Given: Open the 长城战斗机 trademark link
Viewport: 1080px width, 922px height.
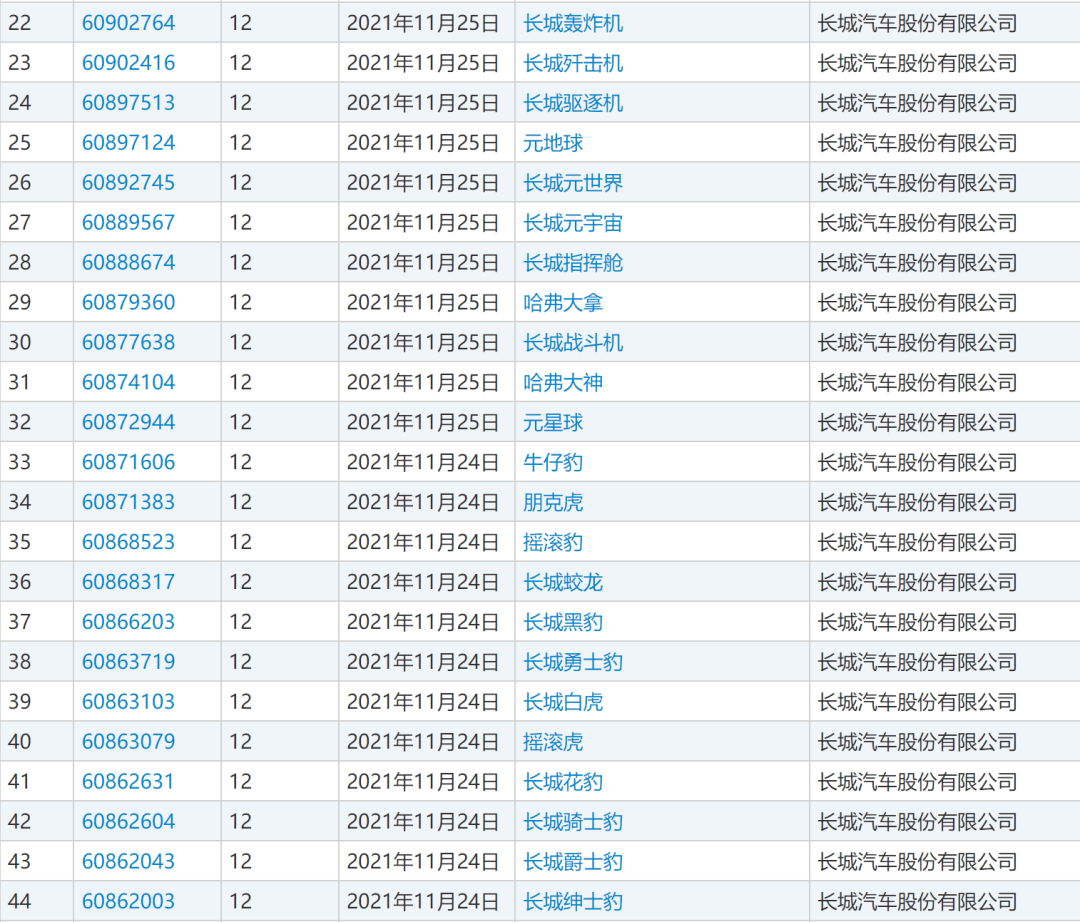Looking at the screenshot, I should (573, 342).
